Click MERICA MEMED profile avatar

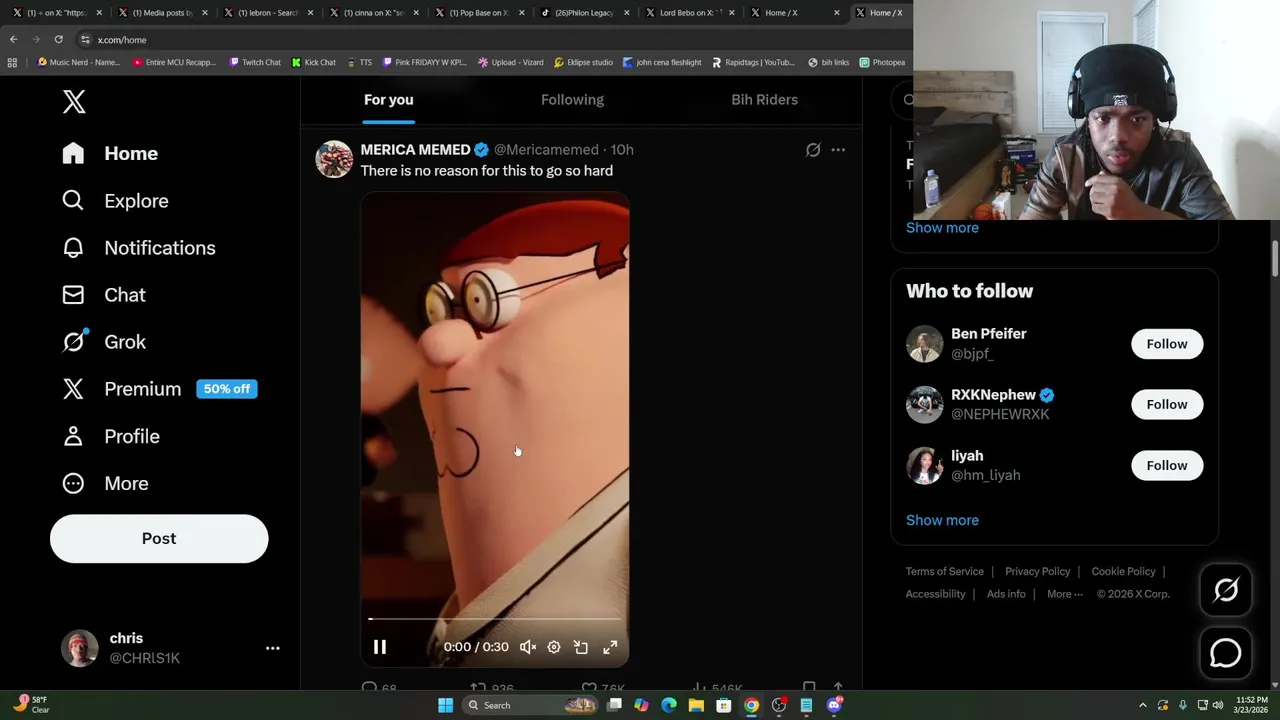tap(334, 159)
